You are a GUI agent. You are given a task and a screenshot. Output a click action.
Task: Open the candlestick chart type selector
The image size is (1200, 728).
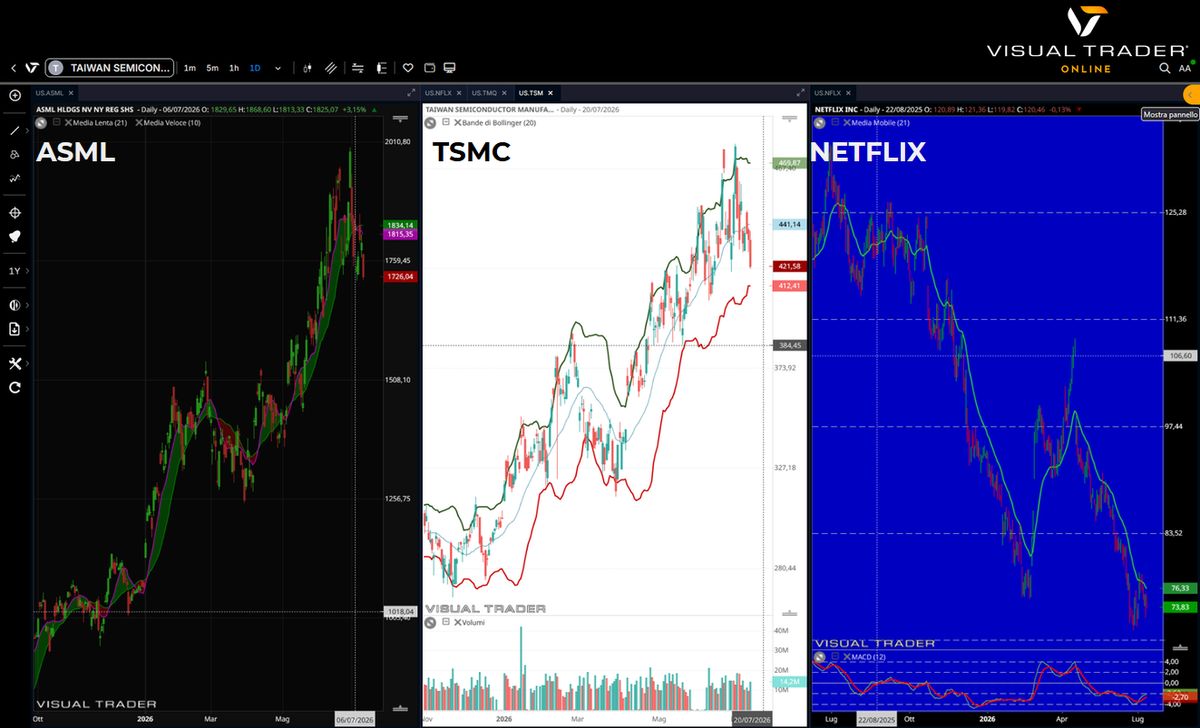point(307,68)
